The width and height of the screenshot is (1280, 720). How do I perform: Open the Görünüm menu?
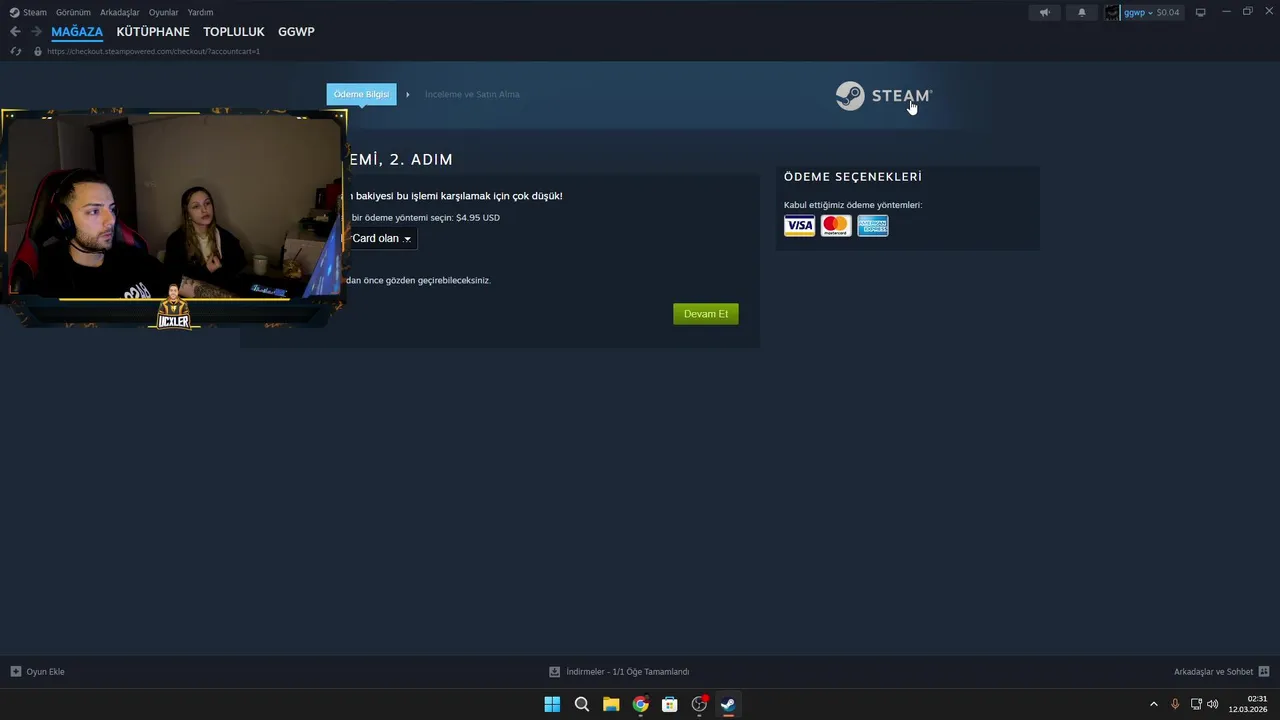click(x=73, y=12)
